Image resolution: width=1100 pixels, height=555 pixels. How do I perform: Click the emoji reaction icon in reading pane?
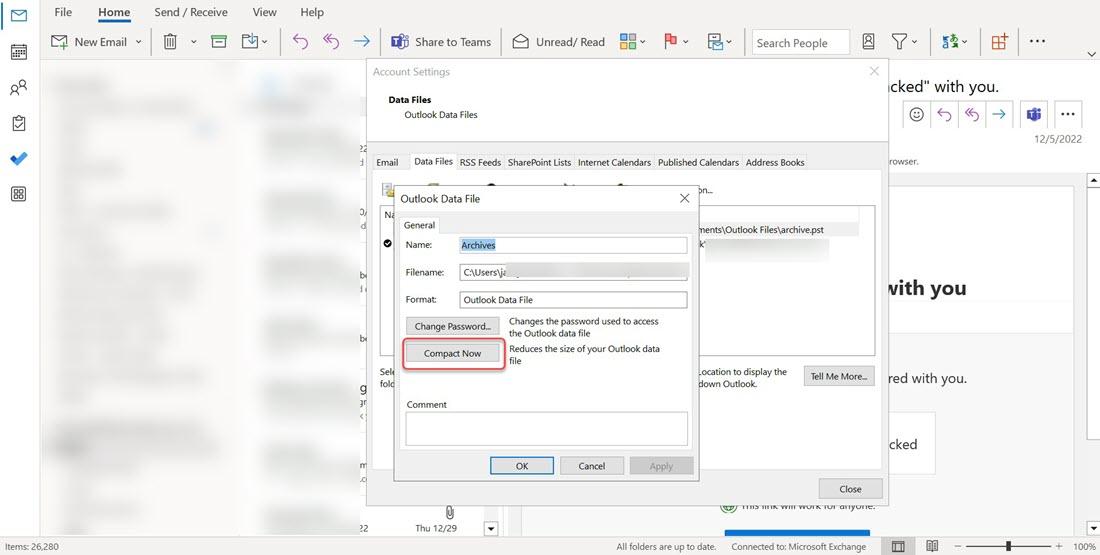(x=916, y=114)
